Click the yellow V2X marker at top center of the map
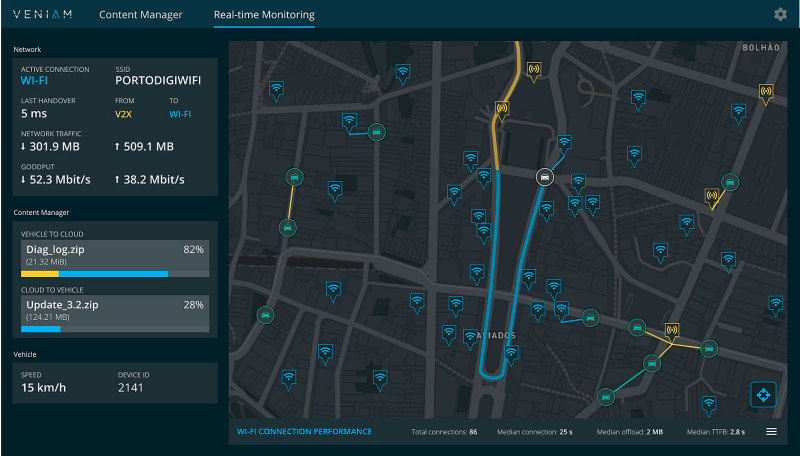Image resolution: width=800 pixels, height=456 pixels. point(533,70)
